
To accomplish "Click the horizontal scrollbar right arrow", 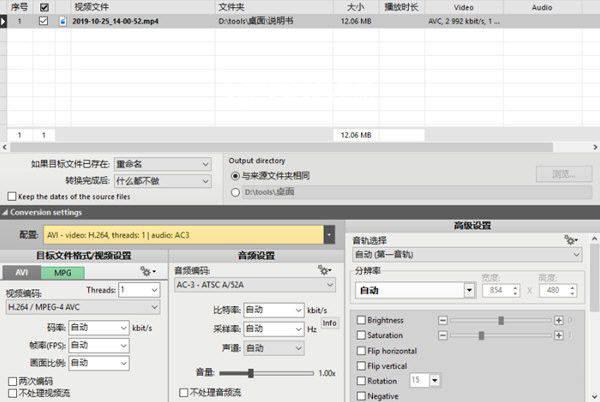I will (x=595, y=147).
